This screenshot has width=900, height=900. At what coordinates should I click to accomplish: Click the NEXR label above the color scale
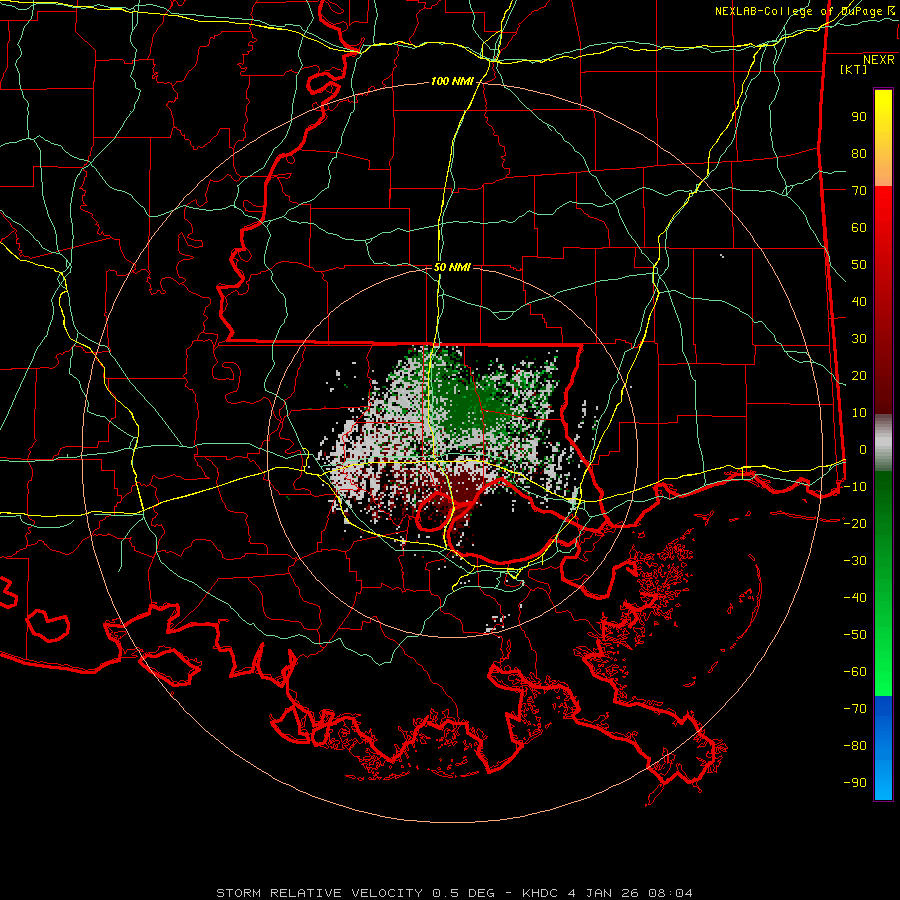click(x=879, y=60)
